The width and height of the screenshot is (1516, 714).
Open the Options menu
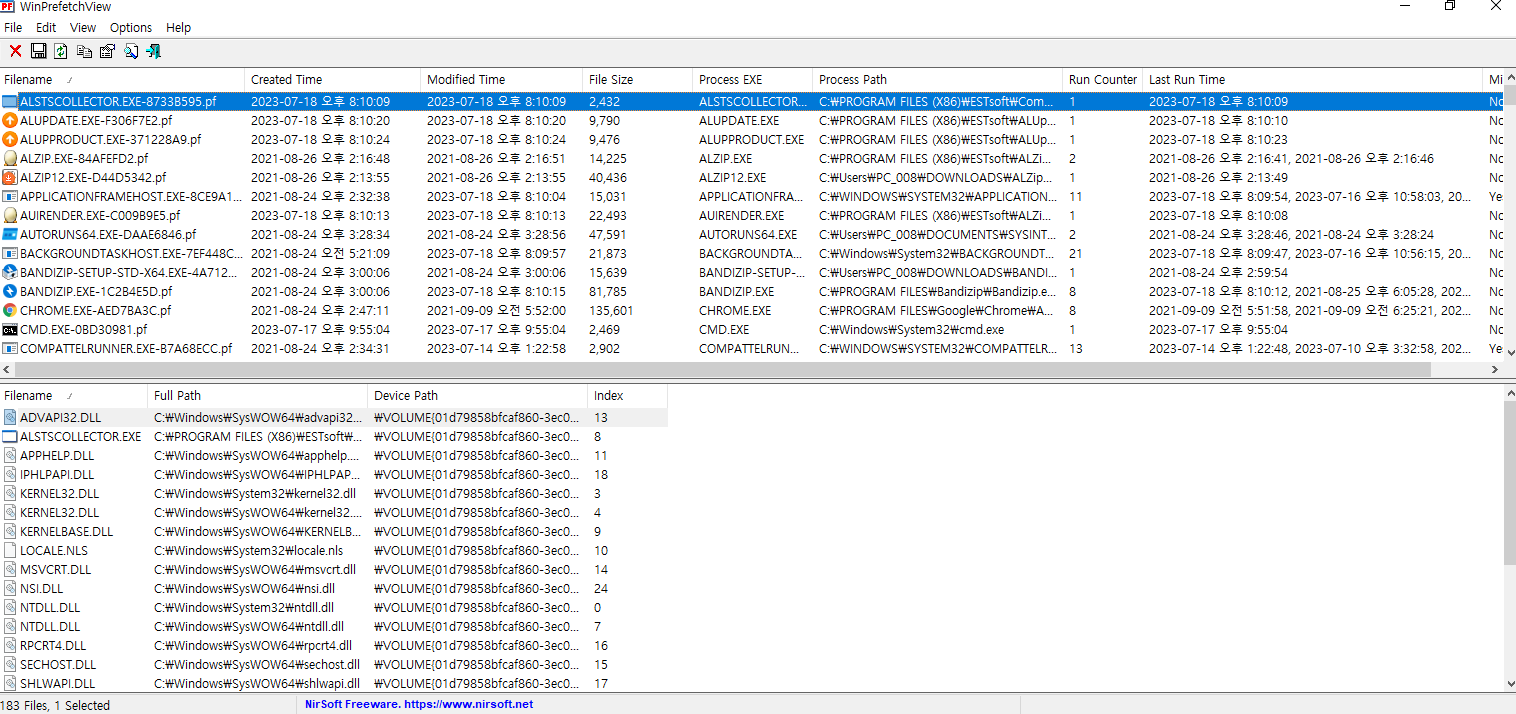coord(131,28)
